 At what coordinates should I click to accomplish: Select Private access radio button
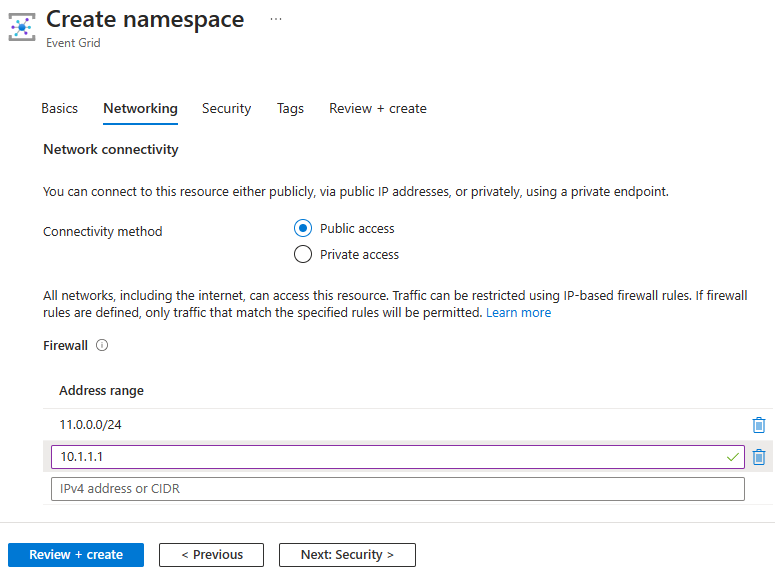click(x=303, y=255)
